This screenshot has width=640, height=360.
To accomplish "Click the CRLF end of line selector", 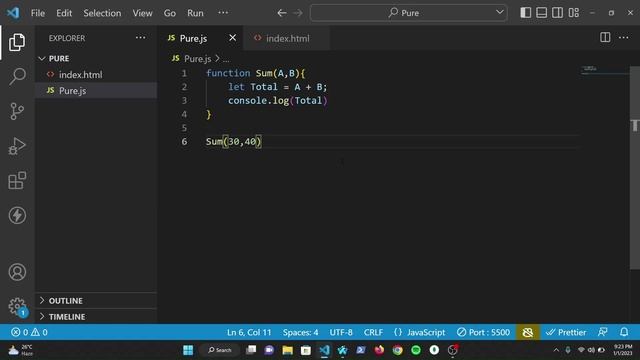I will 373,332.
